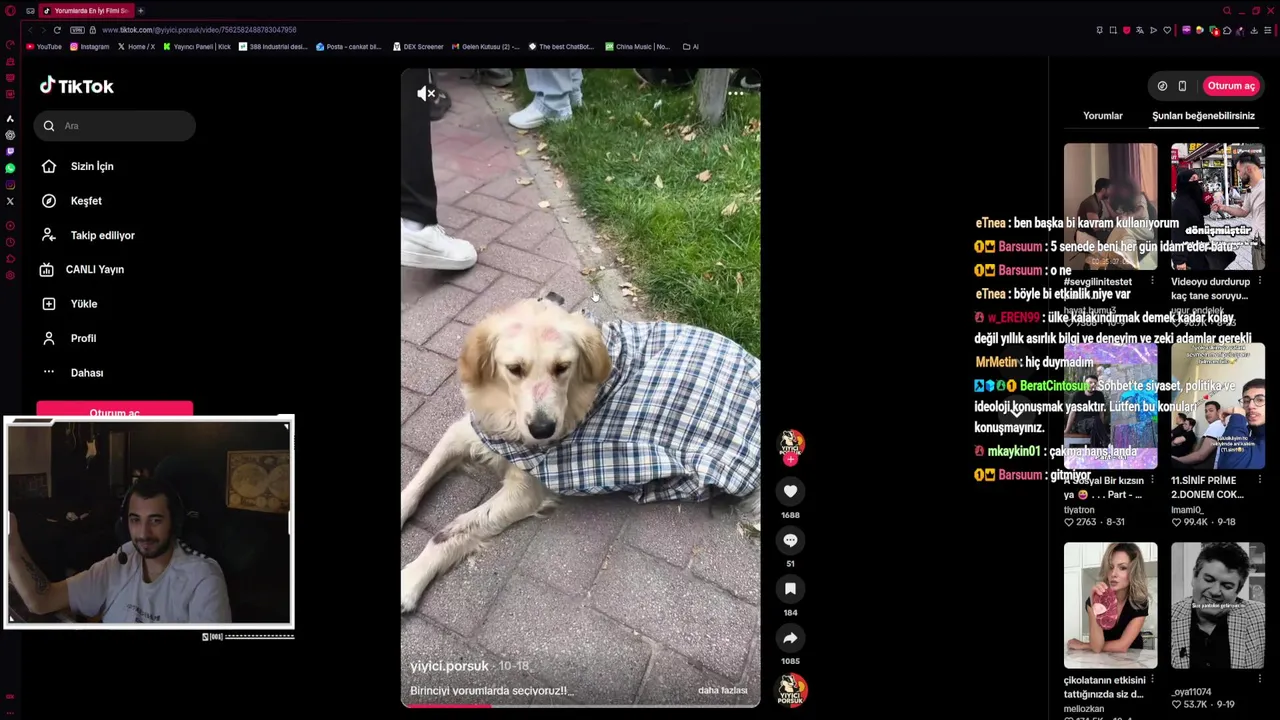Open the '11.SİNİF PRİME 2.DONEM' video
The height and width of the screenshot is (720, 1280).
tap(1217, 406)
